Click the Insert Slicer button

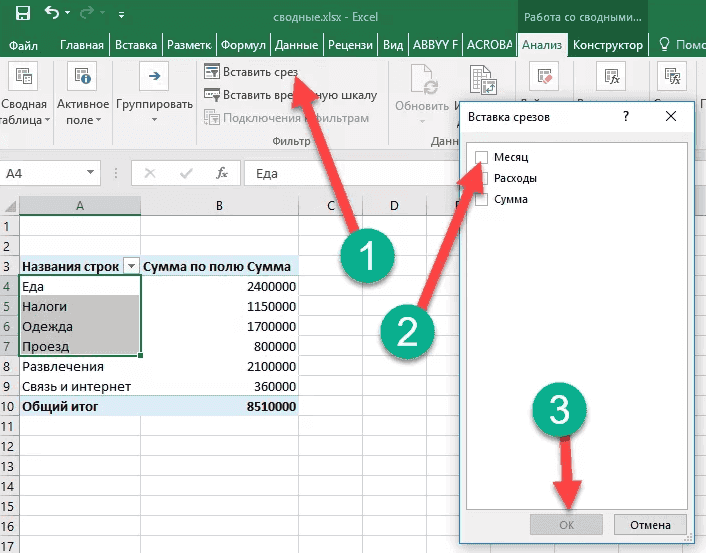click(253, 72)
